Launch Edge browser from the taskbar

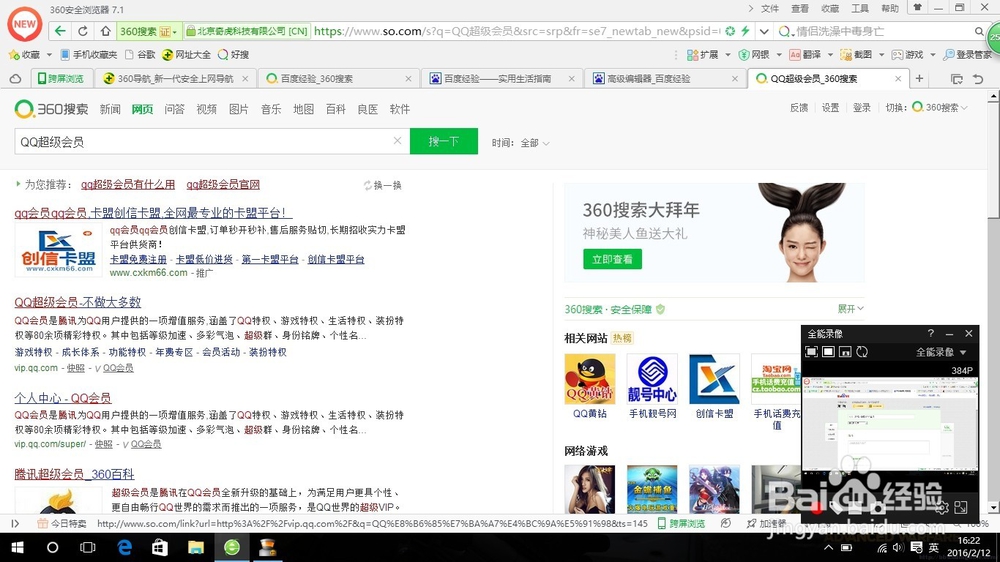tap(124, 547)
